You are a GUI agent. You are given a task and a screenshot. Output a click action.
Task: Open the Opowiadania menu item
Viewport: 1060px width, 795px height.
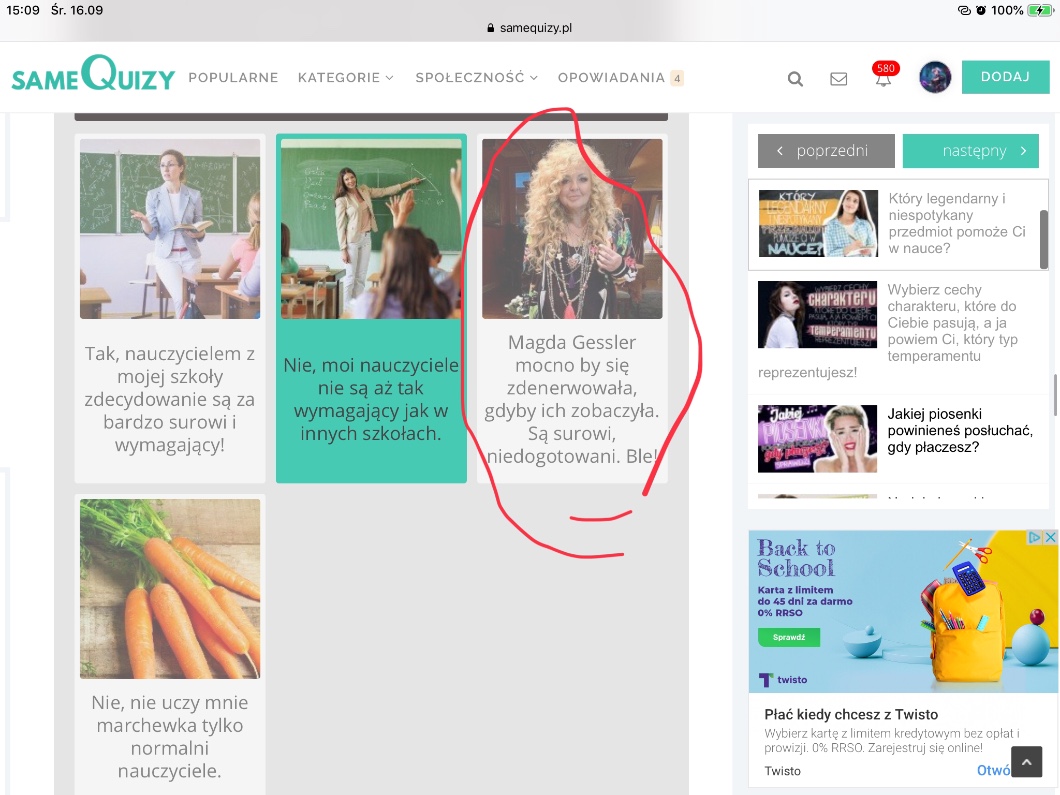611,78
